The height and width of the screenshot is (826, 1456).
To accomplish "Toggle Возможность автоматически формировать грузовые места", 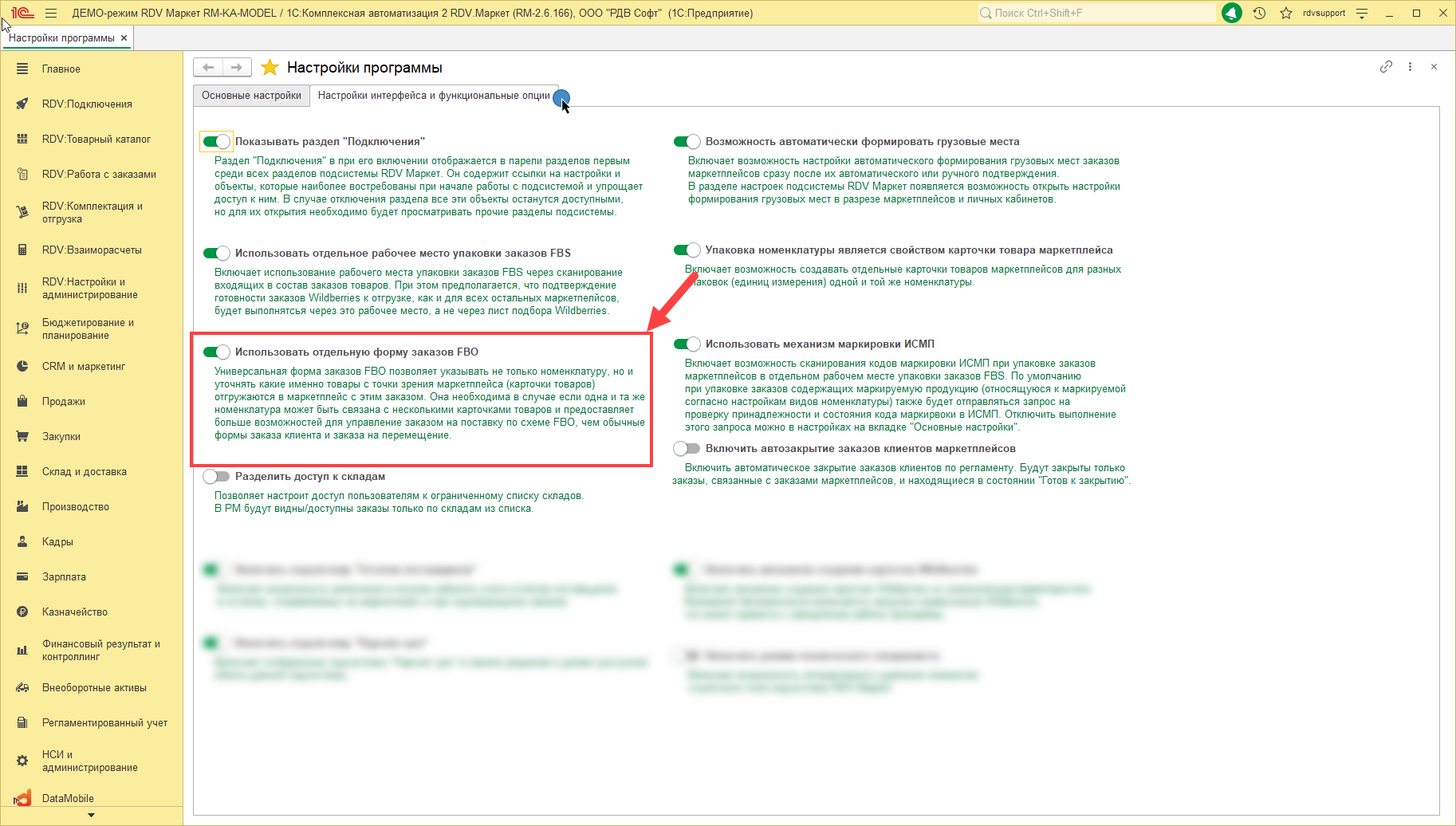I will coord(687,142).
